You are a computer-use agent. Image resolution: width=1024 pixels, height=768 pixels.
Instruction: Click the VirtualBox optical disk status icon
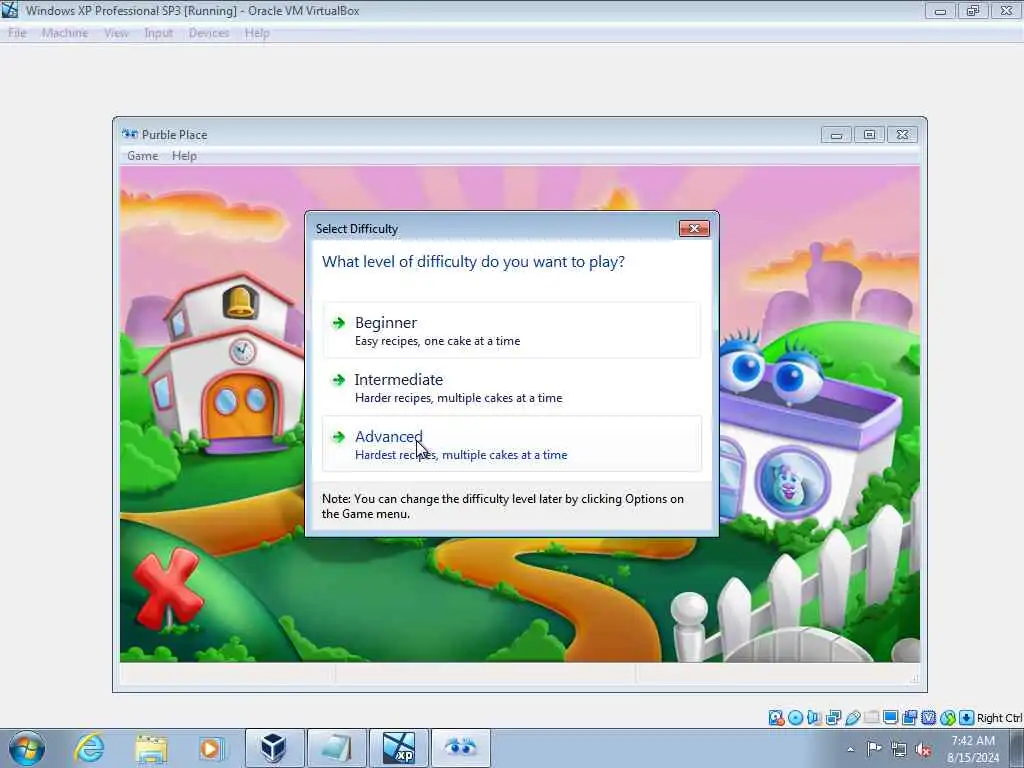(795, 718)
